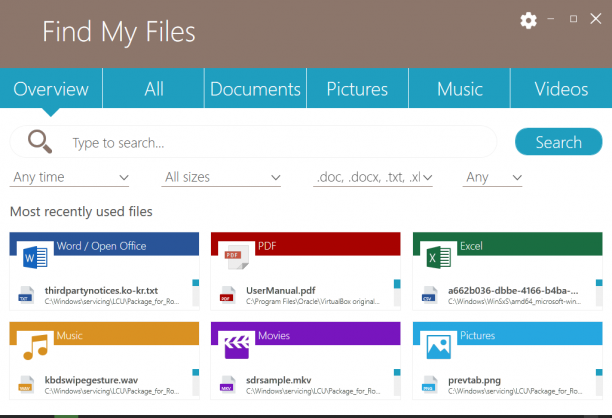The height and width of the screenshot is (418, 612).
Task: Click the txt file icon beside thirdpartynotices
Action: tap(26, 295)
